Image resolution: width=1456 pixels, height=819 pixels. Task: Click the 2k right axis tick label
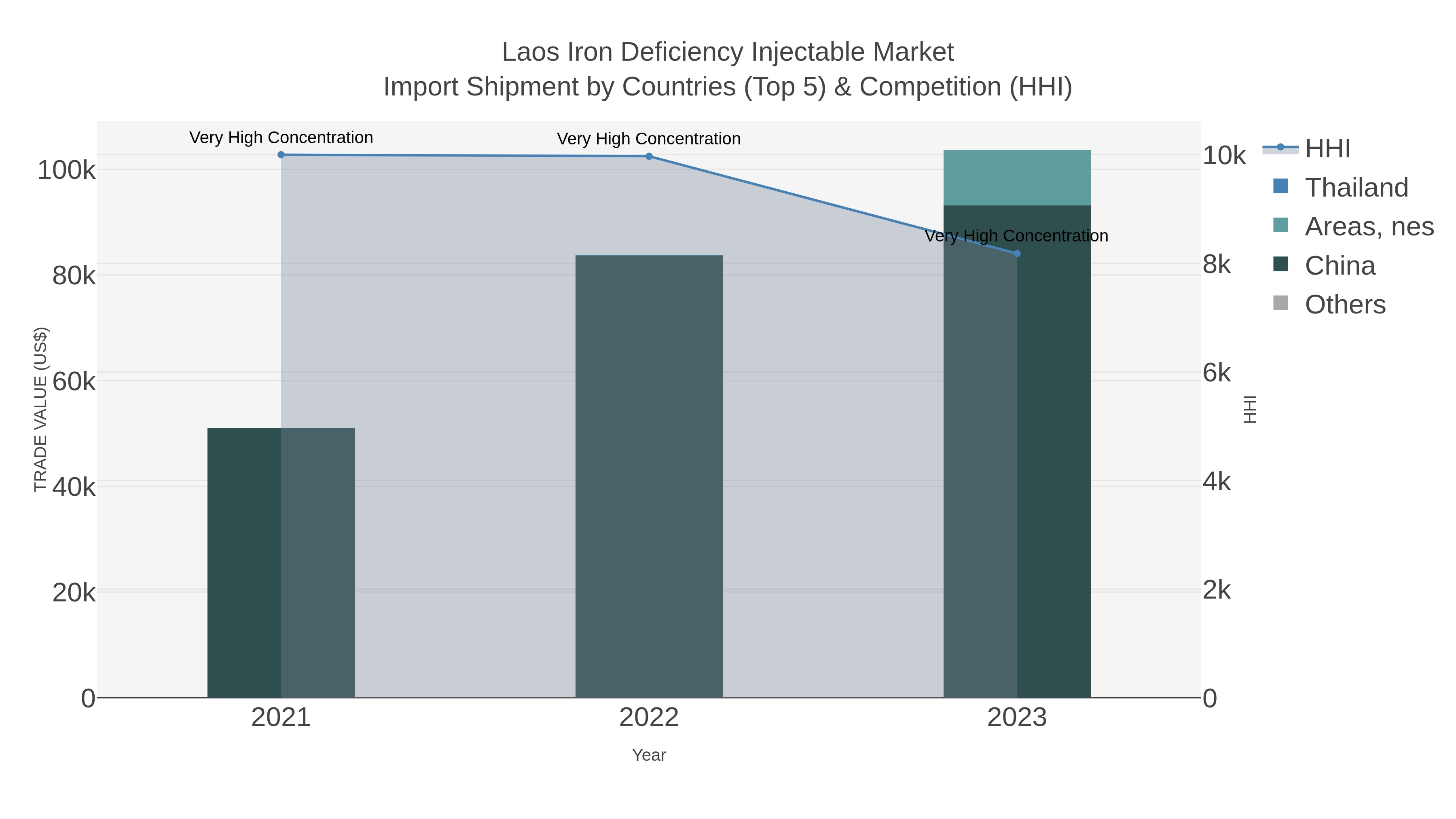(1217, 590)
